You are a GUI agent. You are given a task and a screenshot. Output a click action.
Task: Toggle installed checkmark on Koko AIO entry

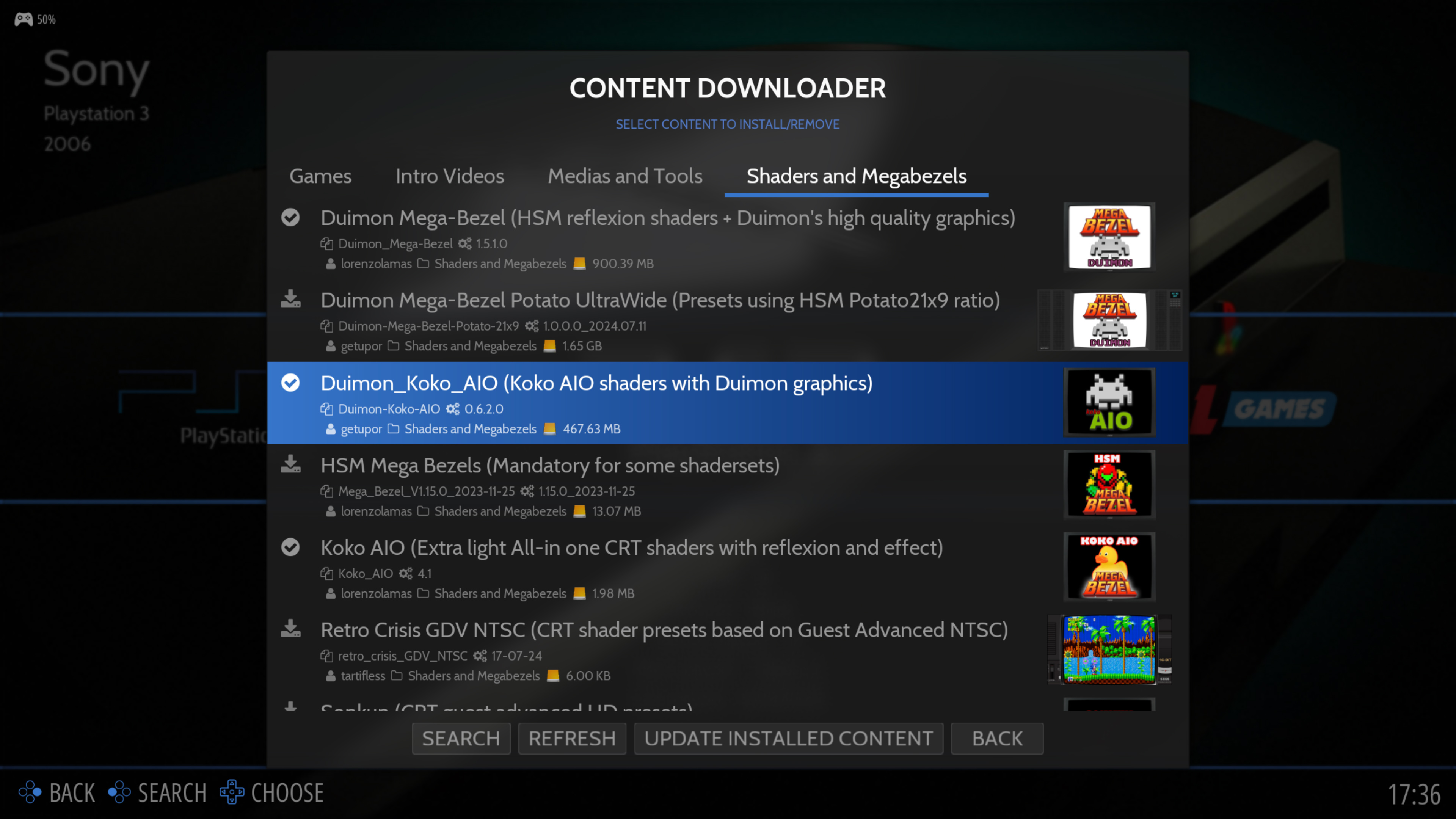[x=290, y=547]
